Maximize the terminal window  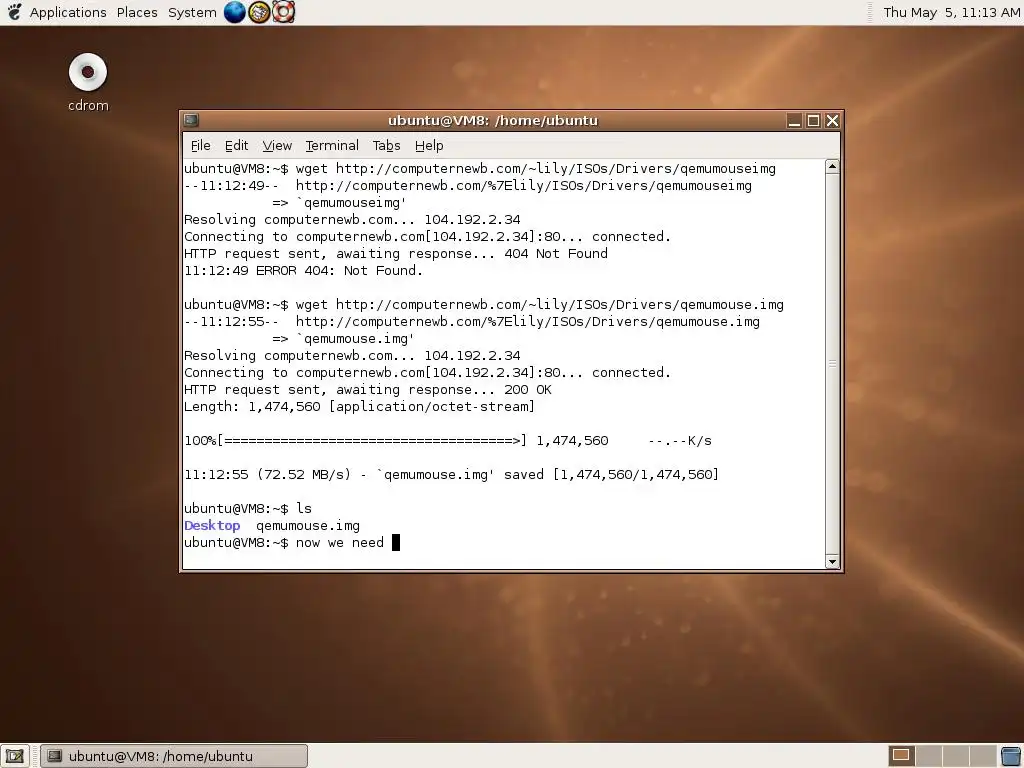pyautogui.click(x=813, y=121)
